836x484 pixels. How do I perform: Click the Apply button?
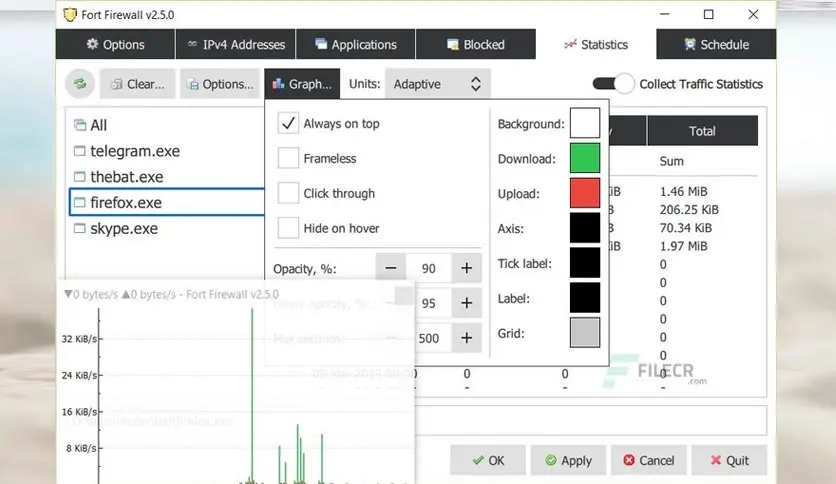[x=568, y=460]
